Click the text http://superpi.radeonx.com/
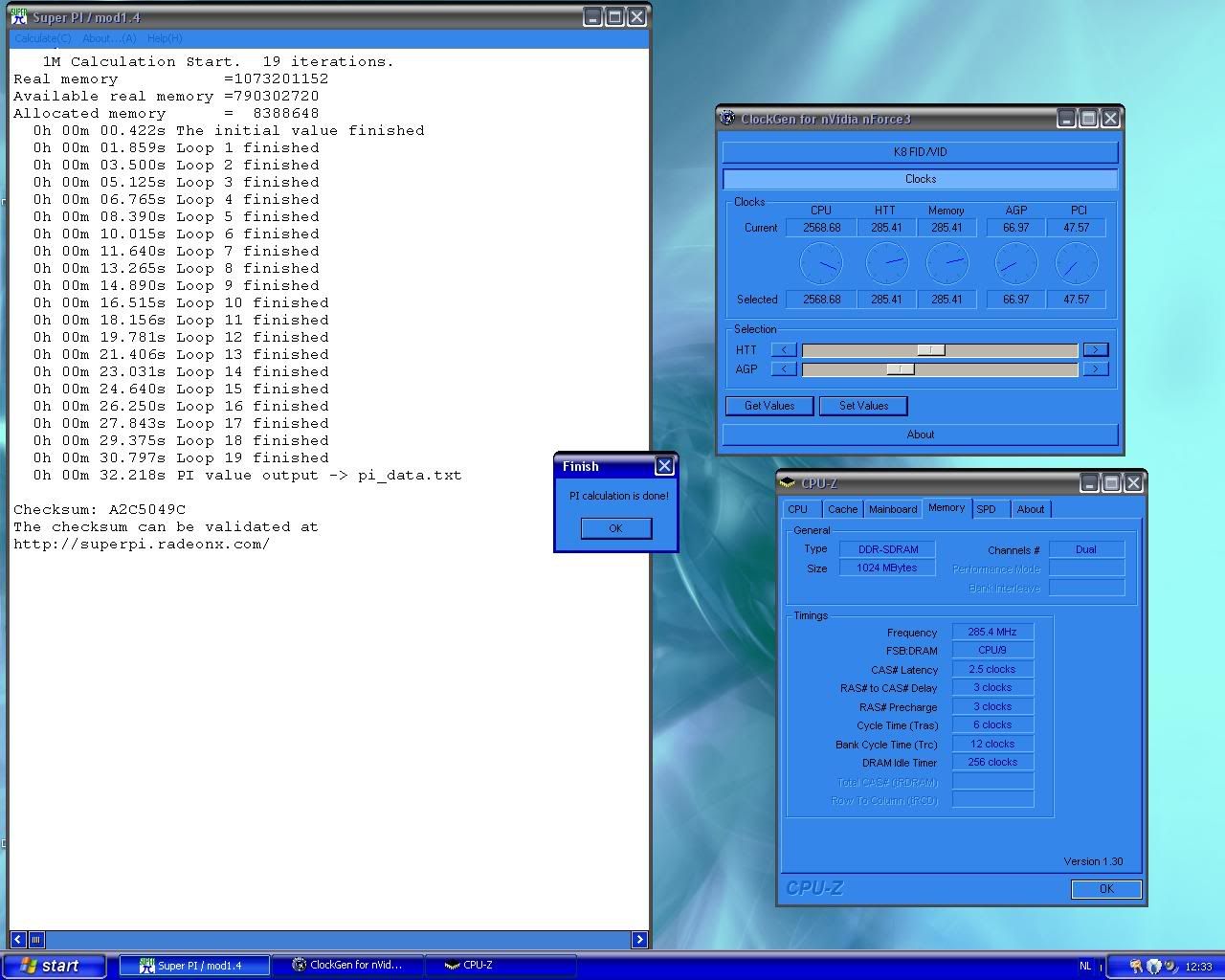This screenshot has width=1225, height=980. tap(142, 544)
